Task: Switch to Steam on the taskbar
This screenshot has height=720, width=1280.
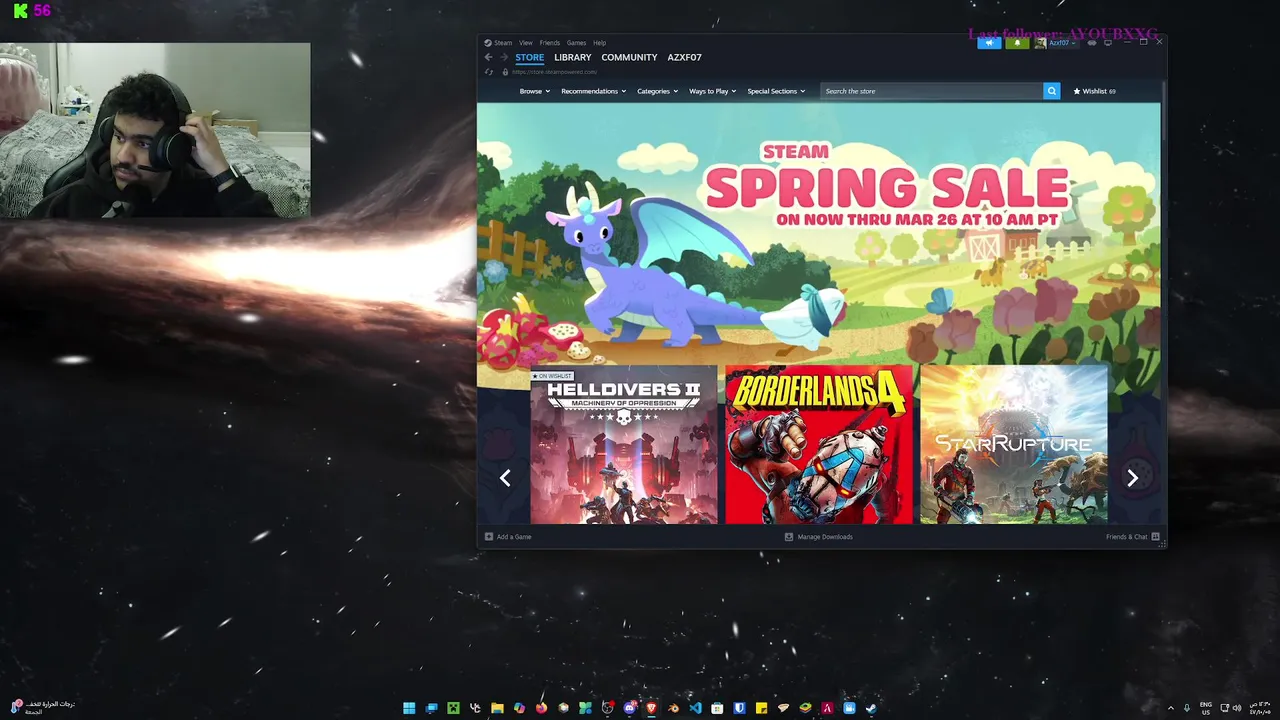Action: click(871, 708)
